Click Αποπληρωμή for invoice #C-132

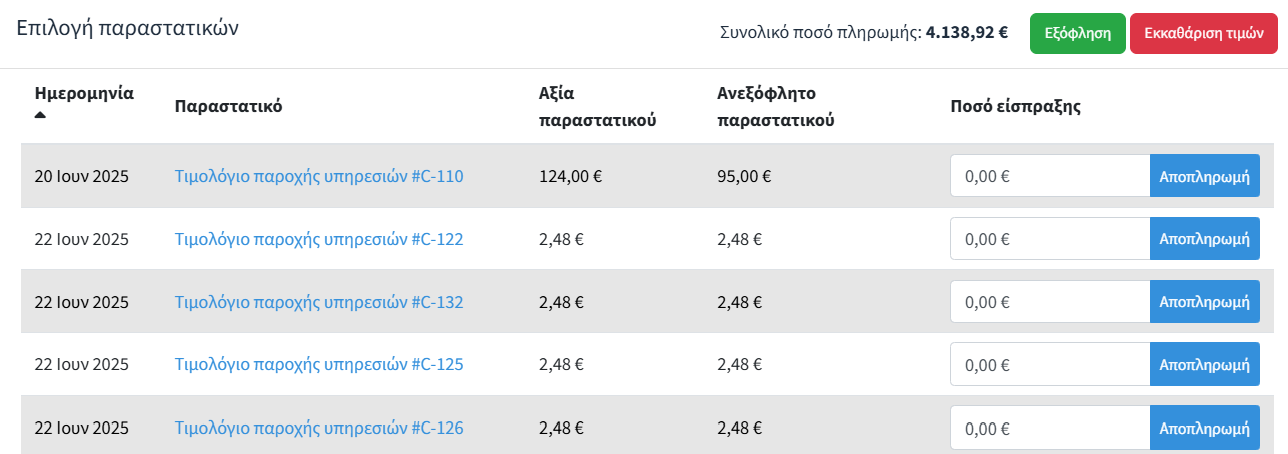coord(1204,302)
